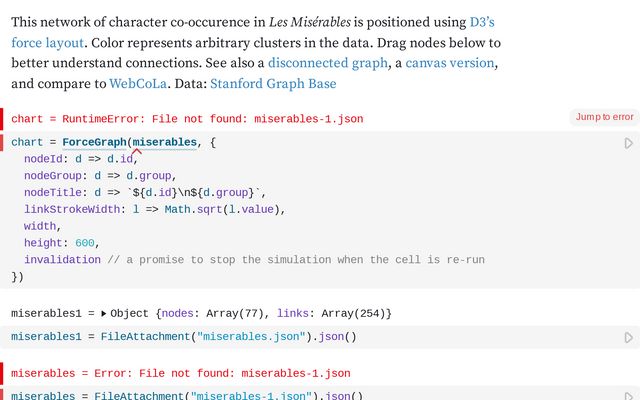
Task: Click the chart RuntimeError message
Action: tap(187, 119)
